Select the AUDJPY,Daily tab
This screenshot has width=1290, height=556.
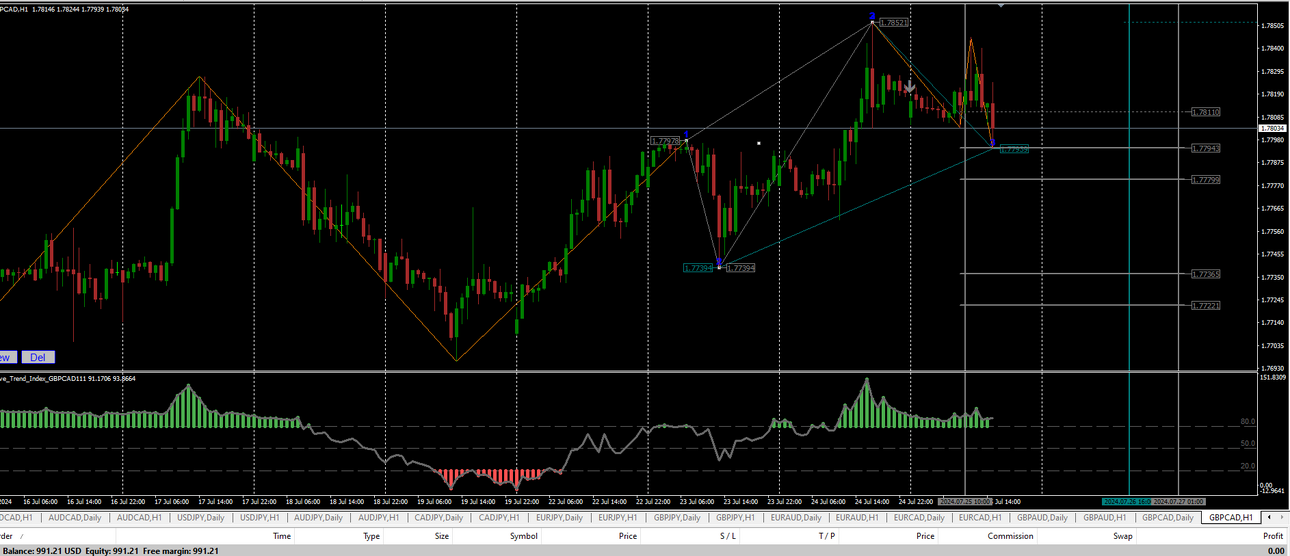coord(318,518)
